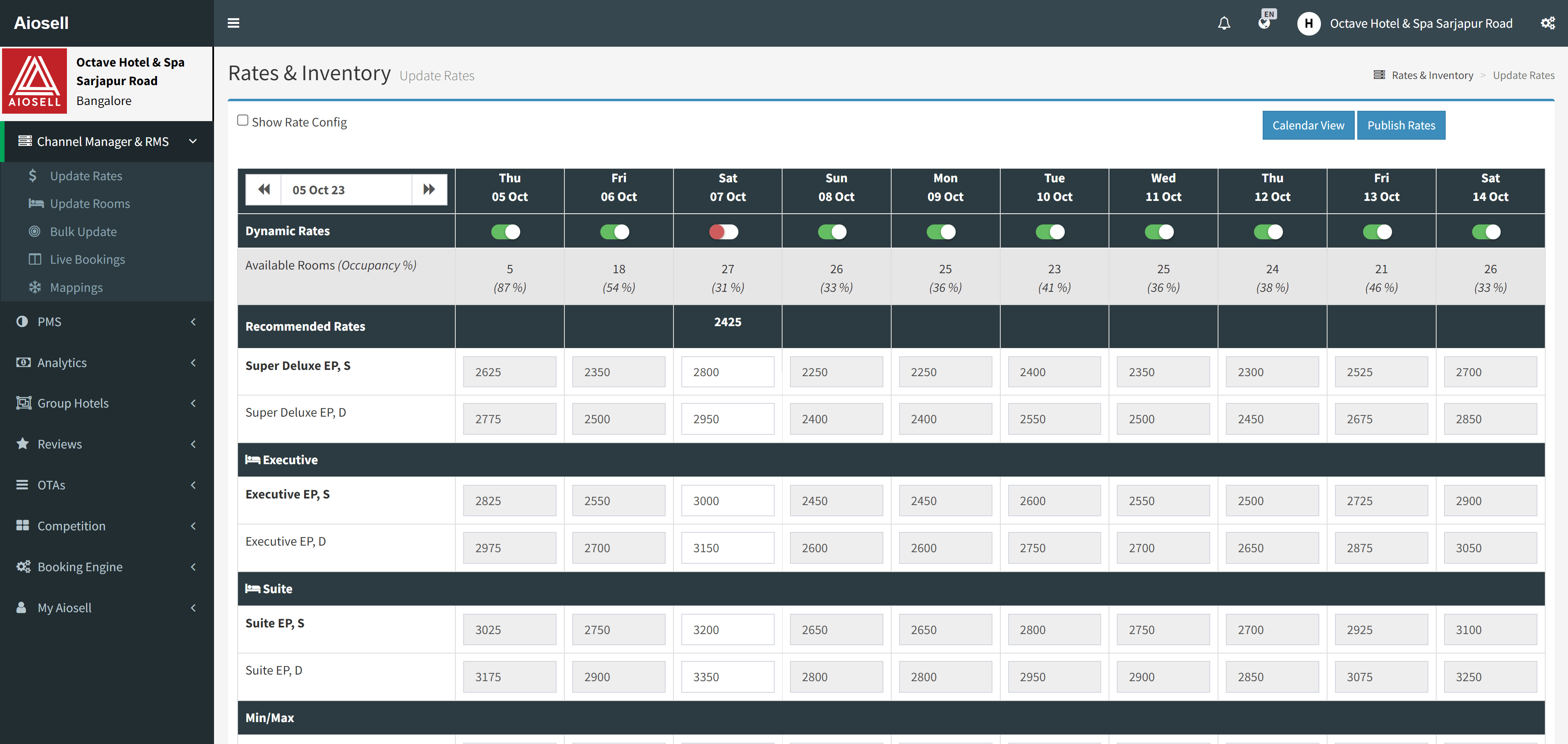Expand the OTAs menu chevron
1568x744 pixels.
(x=193, y=485)
